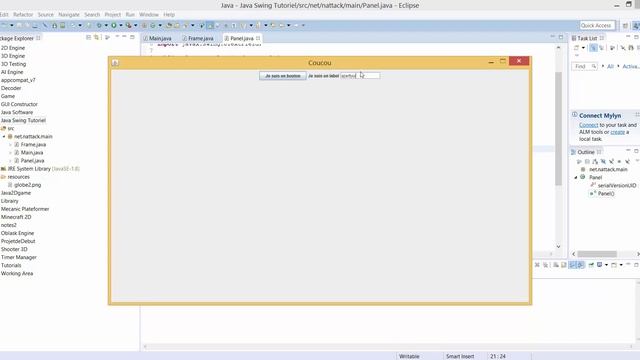This screenshot has height=360, width=640.
Task: Open the Window menu
Action: pyautogui.click(x=149, y=14)
